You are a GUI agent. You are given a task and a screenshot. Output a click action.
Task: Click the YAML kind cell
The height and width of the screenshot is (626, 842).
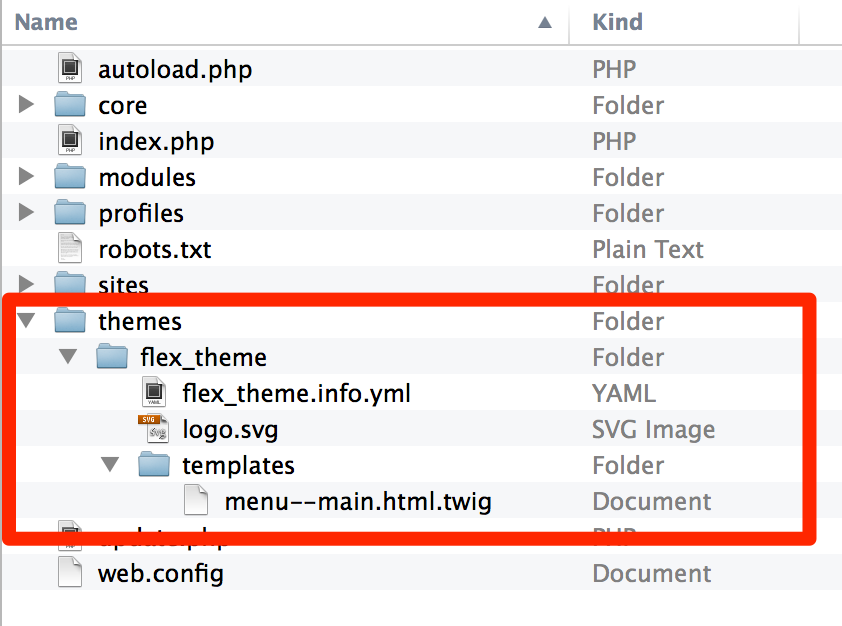tap(624, 393)
